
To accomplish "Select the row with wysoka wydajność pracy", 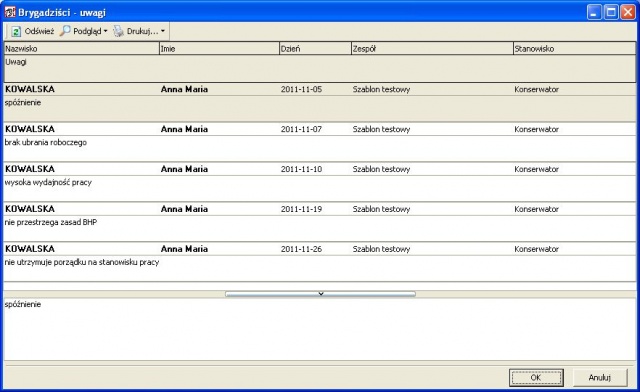I will coord(320,182).
